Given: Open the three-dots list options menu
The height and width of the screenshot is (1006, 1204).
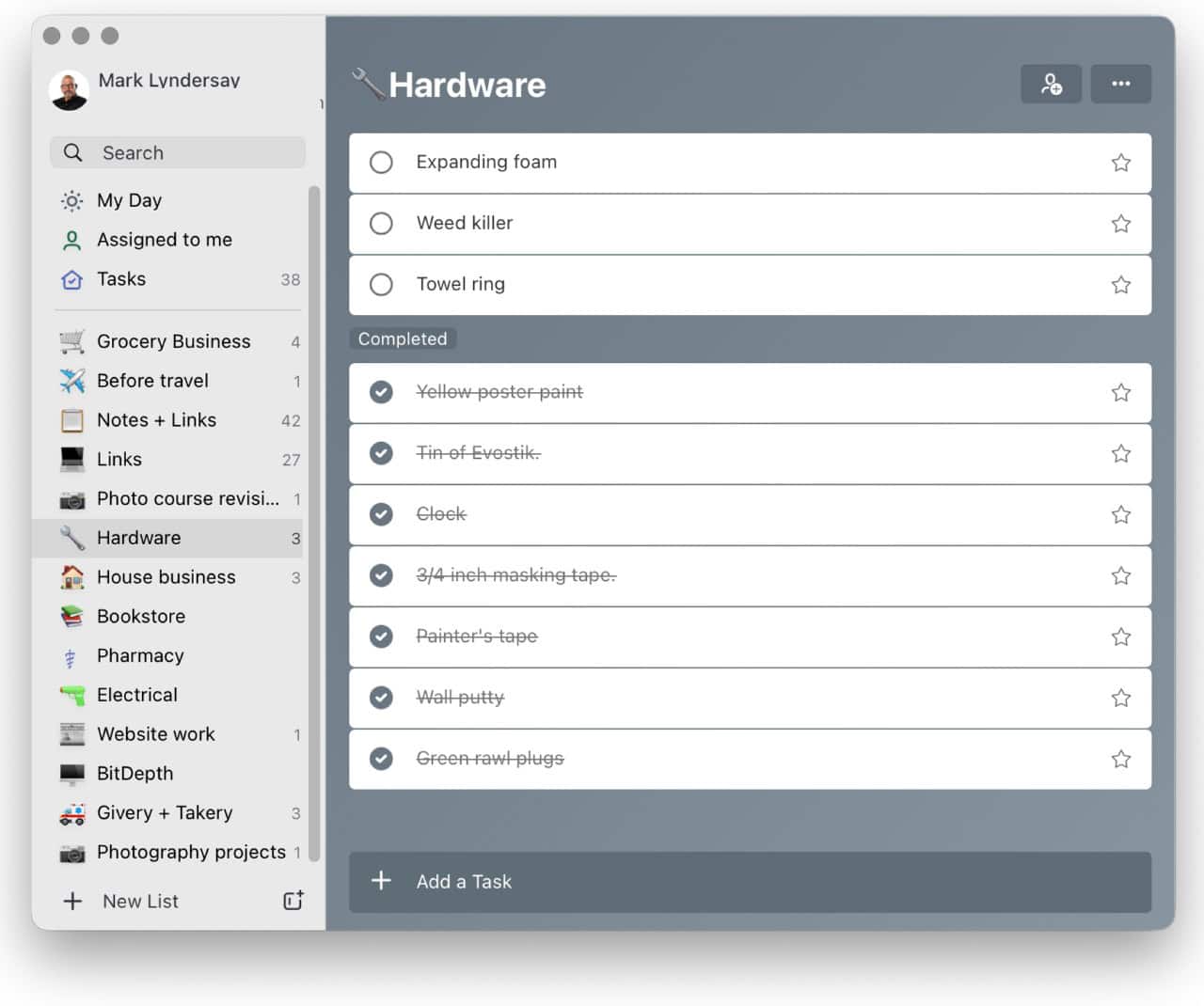Looking at the screenshot, I should click(x=1120, y=84).
